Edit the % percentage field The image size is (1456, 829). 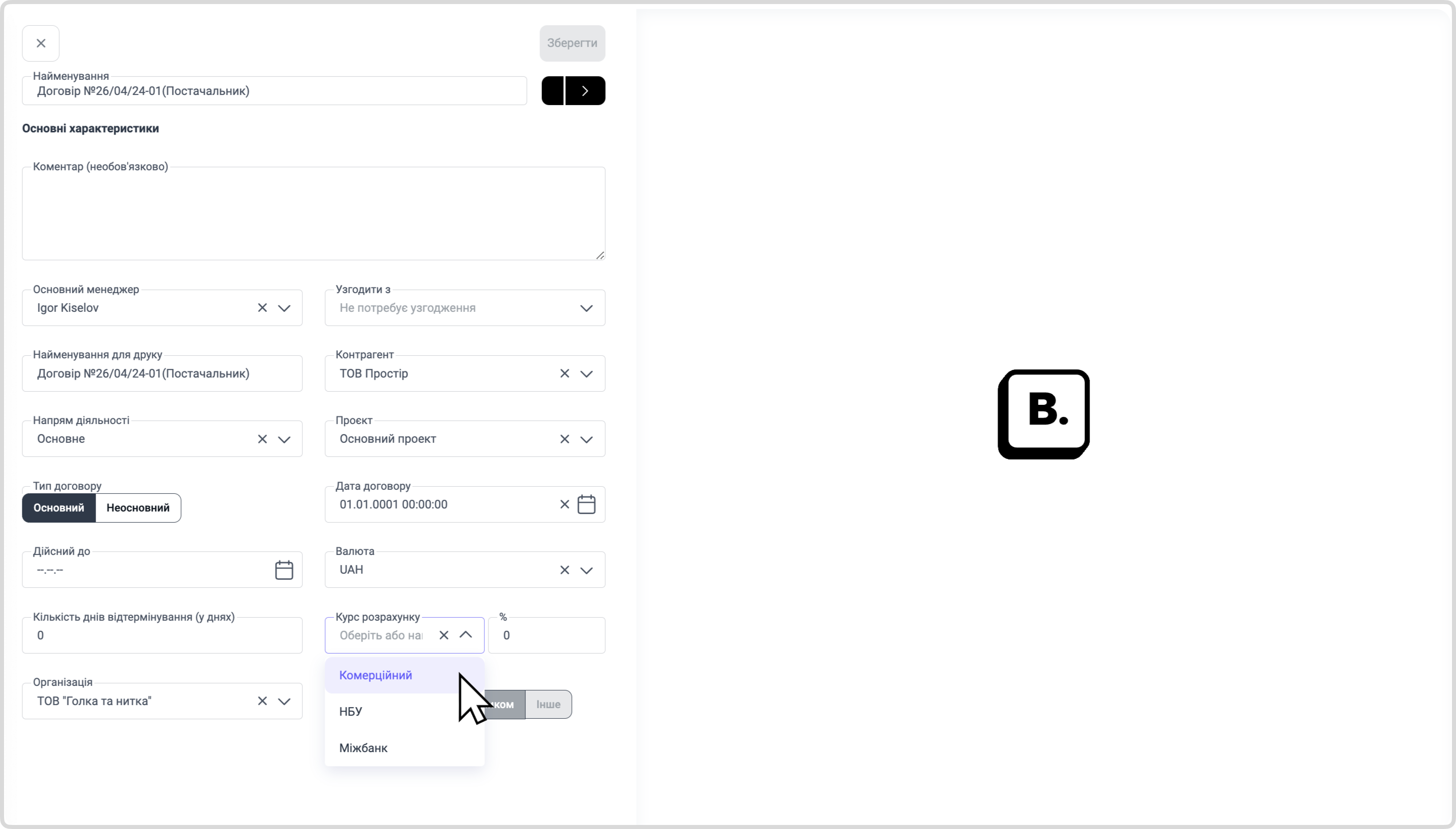click(547, 635)
